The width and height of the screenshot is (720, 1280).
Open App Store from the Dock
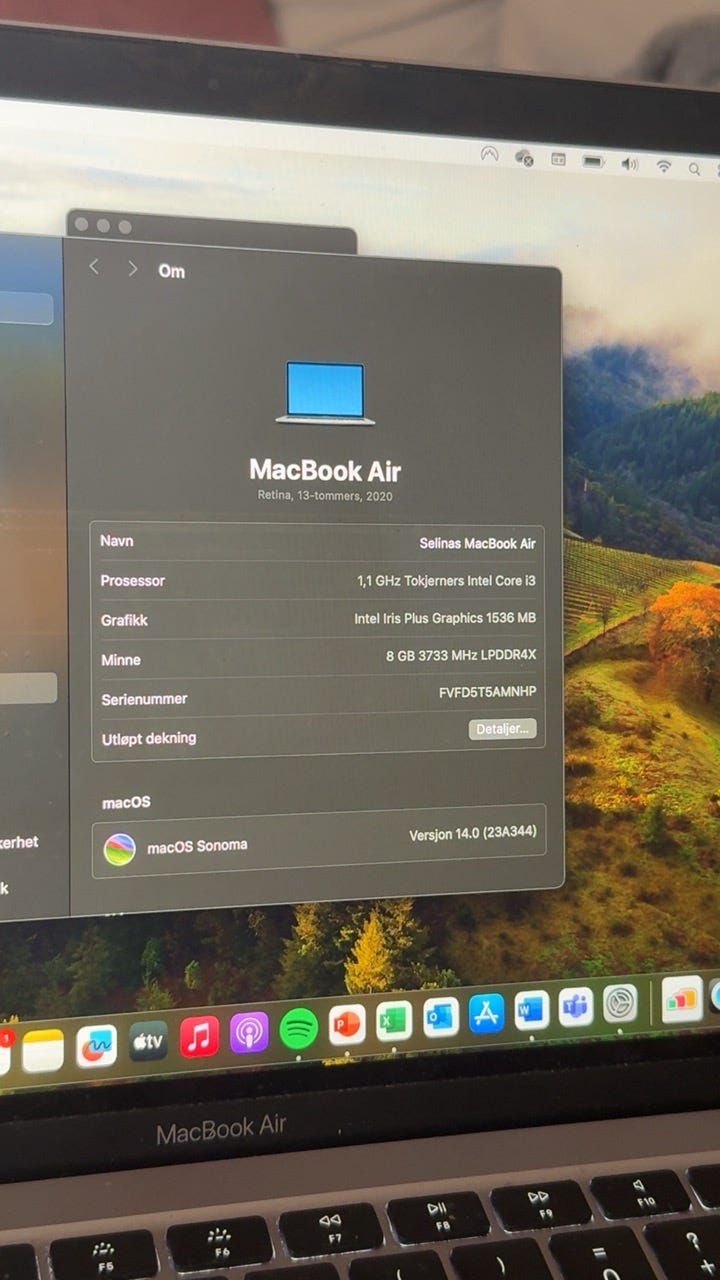pos(487,1013)
